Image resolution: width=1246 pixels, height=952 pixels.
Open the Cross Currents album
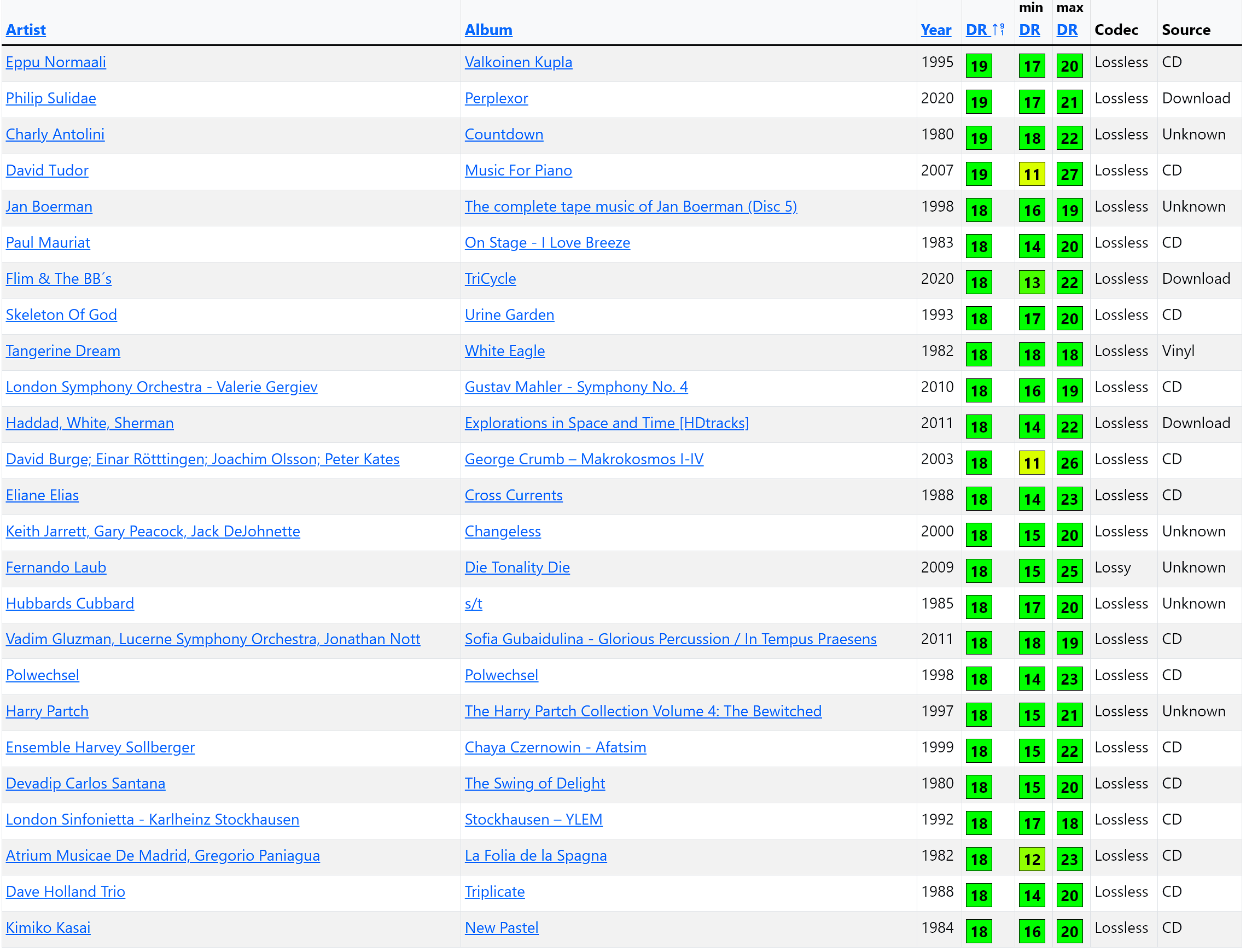coord(514,496)
